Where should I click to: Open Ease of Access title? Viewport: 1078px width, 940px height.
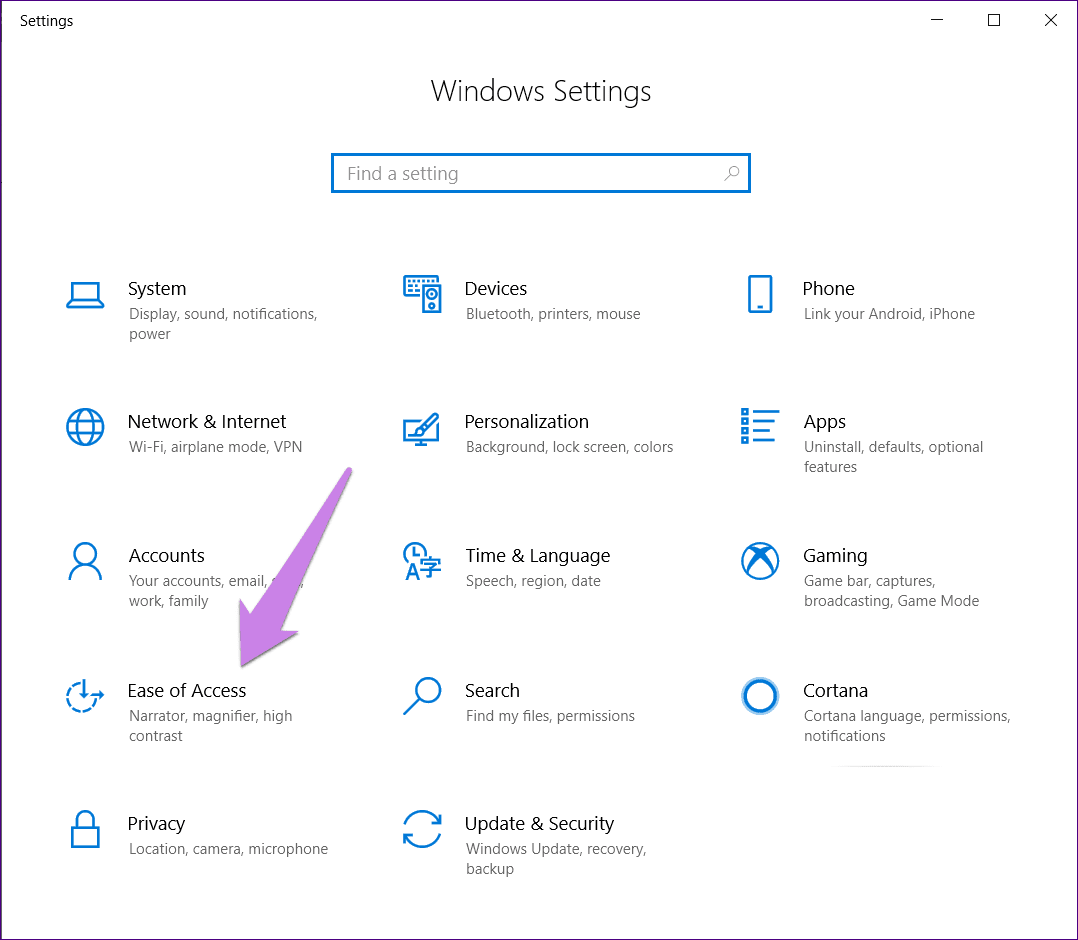187,690
